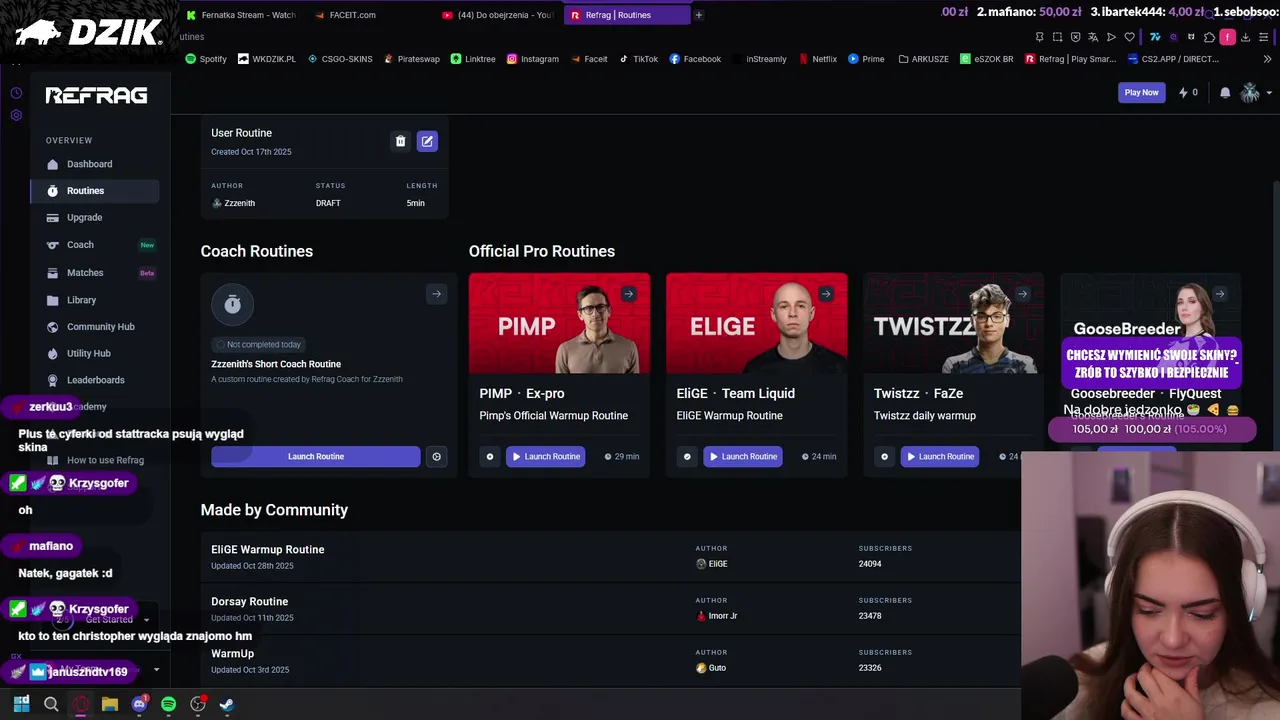Open Facebook bookmark
1280x720 pixels.
(x=695, y=59)
